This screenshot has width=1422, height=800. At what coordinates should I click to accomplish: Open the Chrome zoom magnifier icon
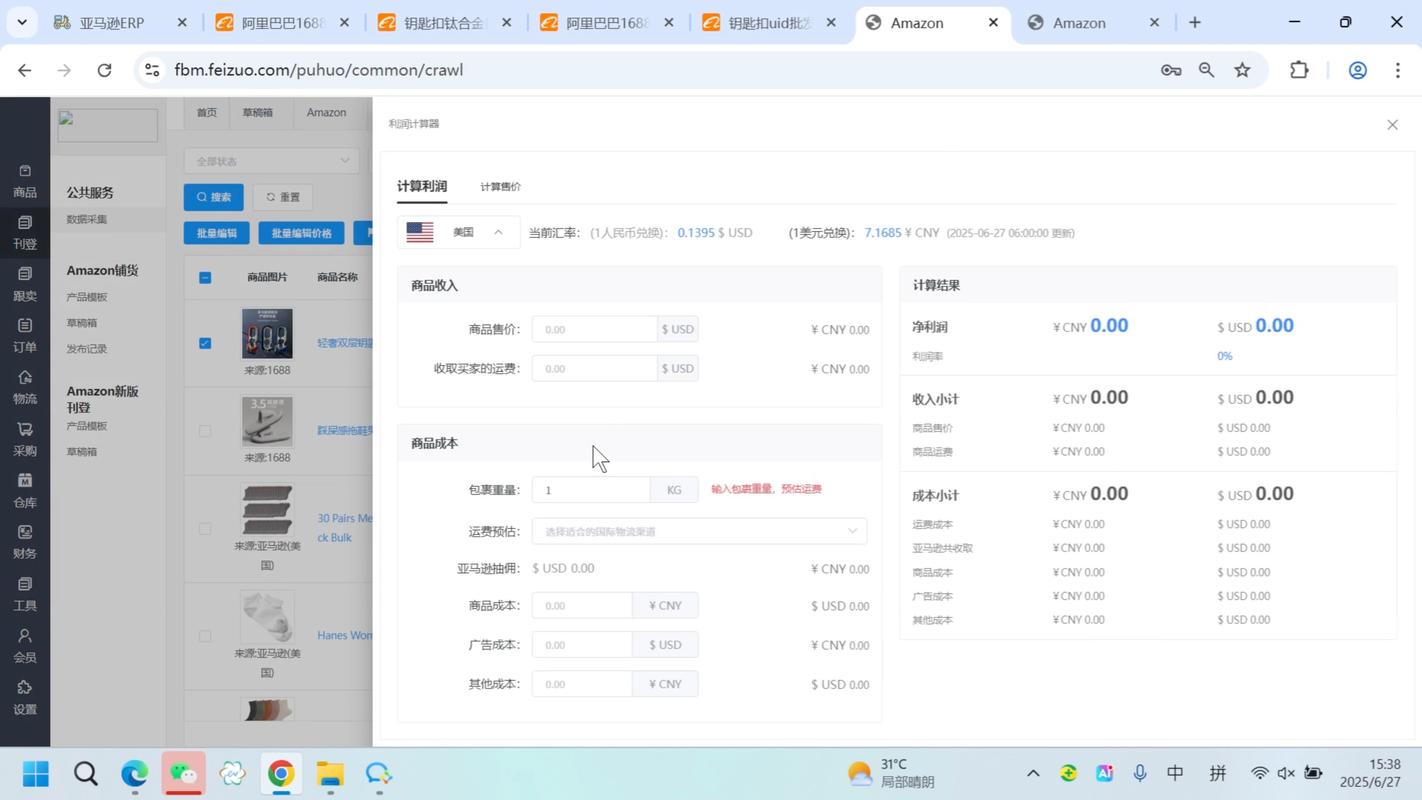point(1206,70)
